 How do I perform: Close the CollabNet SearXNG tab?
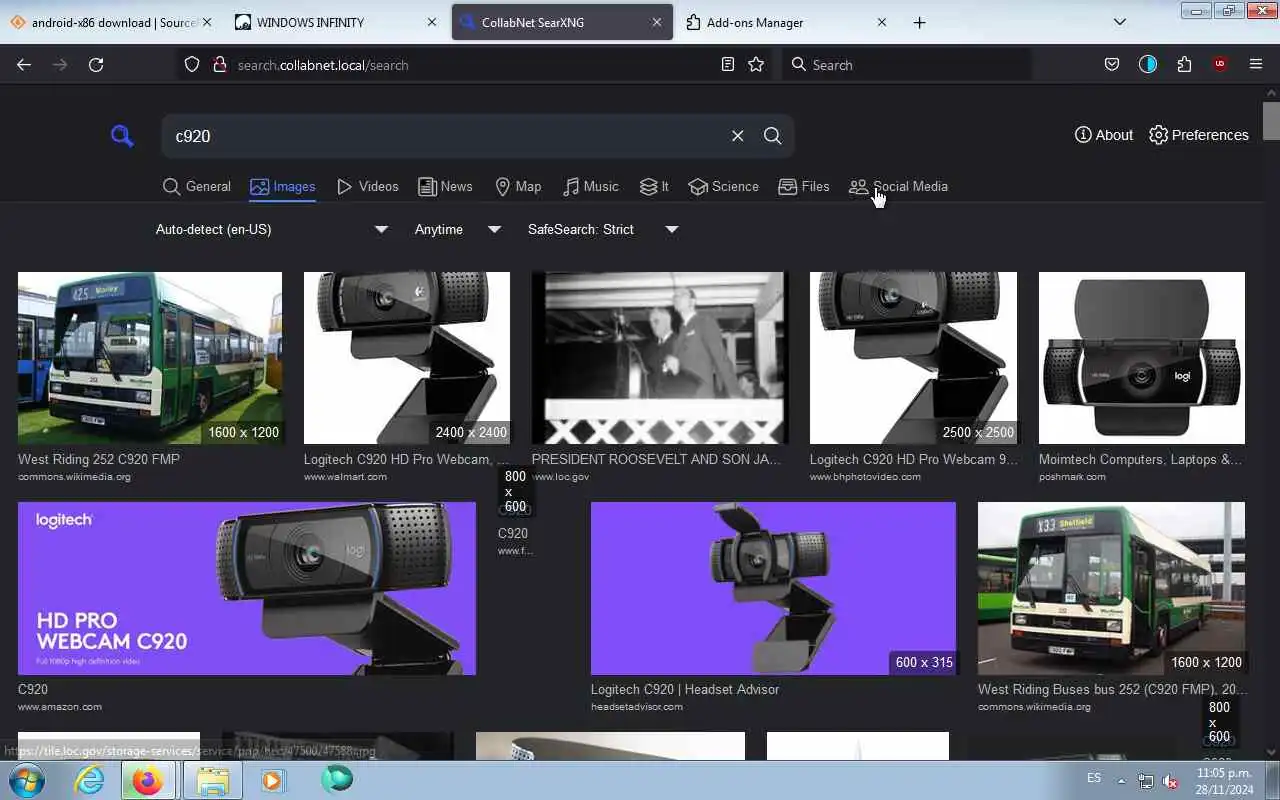(657, 22)
